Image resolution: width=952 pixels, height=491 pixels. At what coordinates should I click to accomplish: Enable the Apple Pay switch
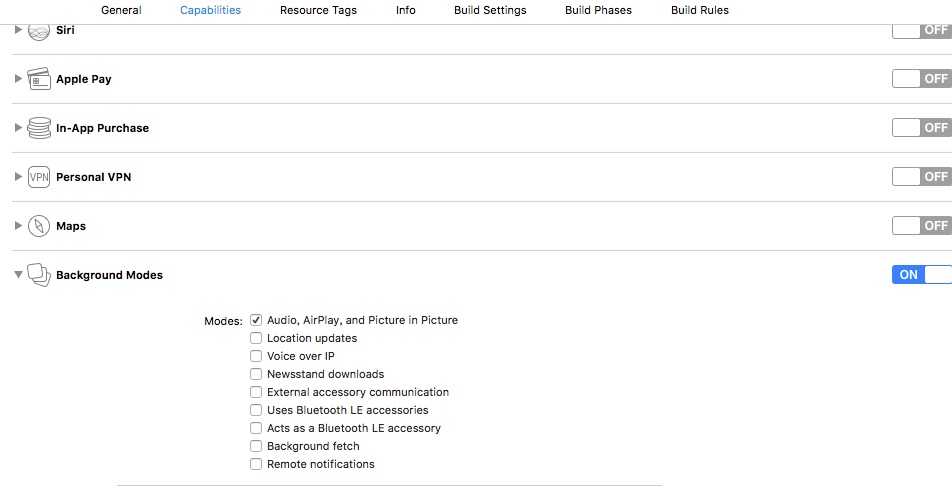(922, 78)
